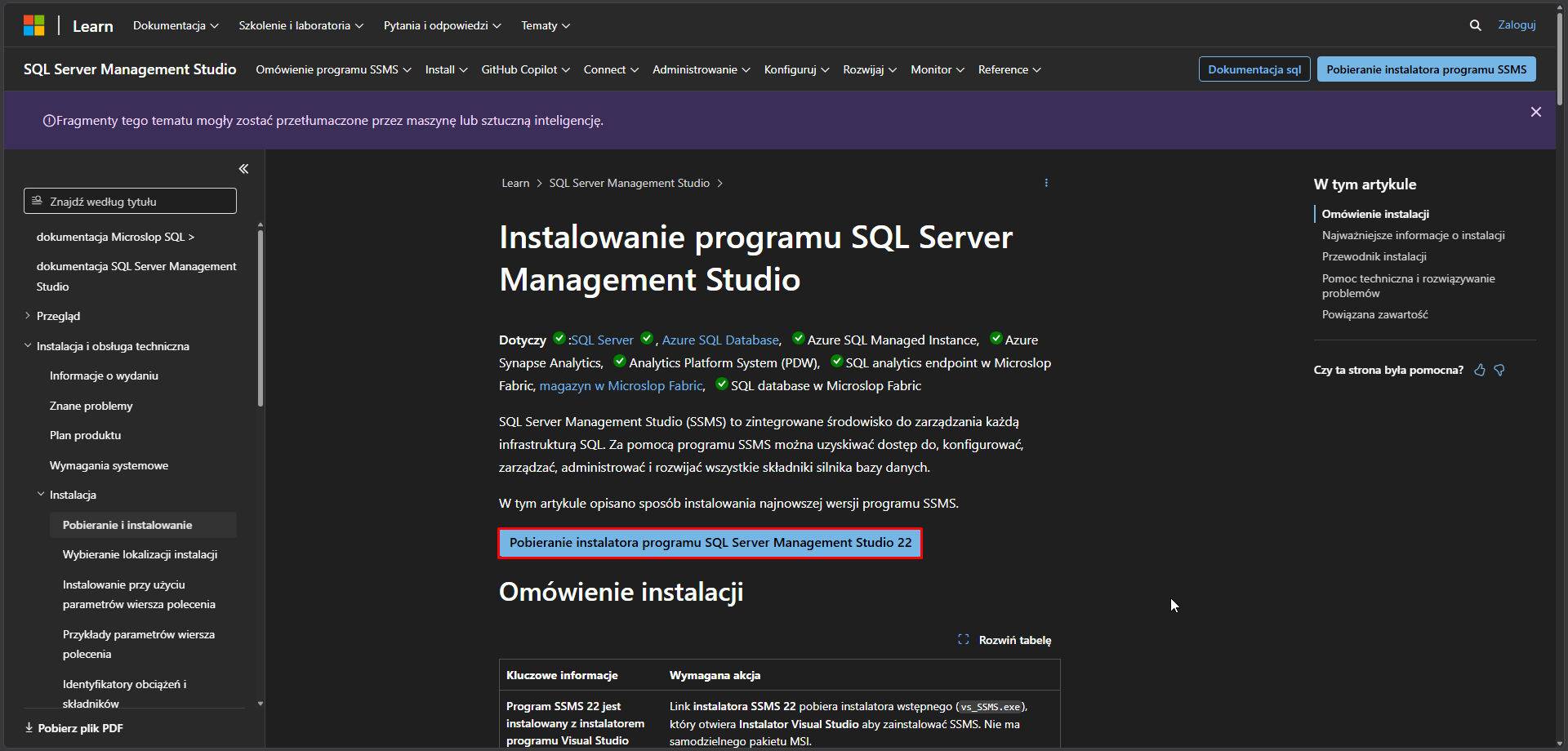Open the Install menu

click(446, 69)
